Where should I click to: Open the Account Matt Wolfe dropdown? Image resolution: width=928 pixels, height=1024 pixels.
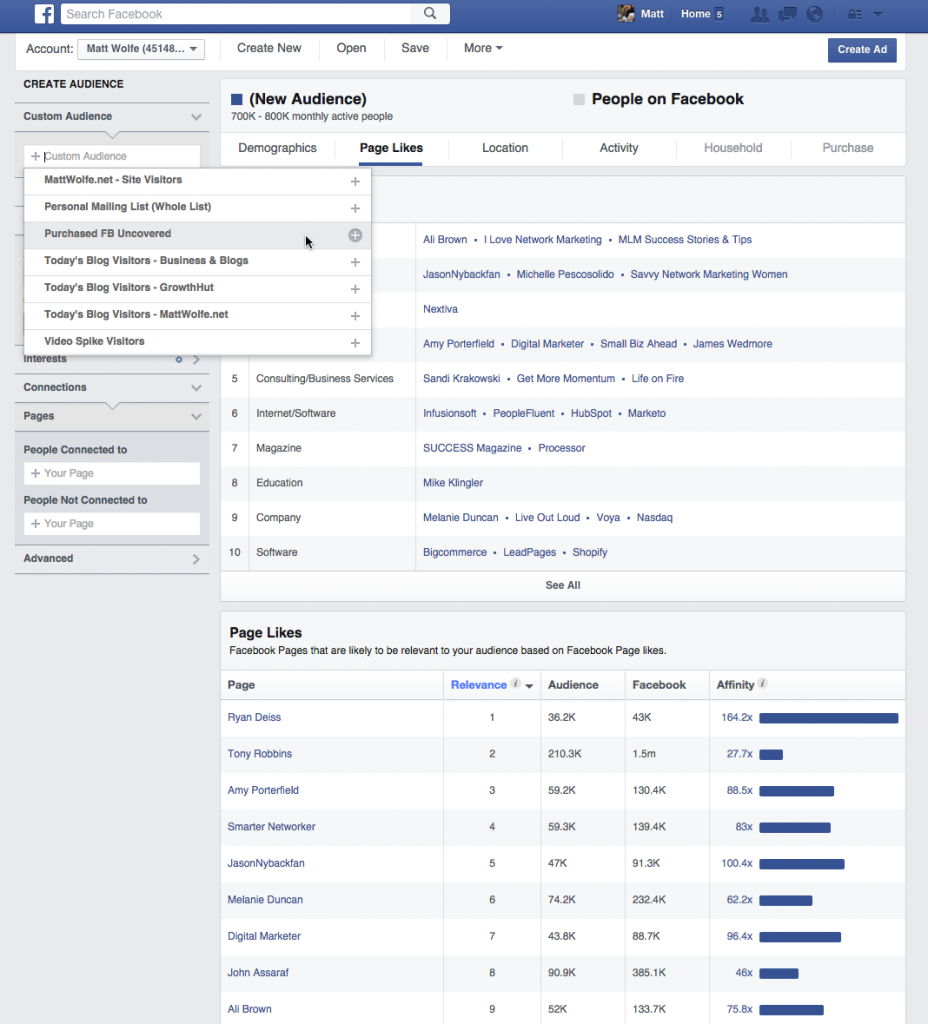(x=141, y=49)
